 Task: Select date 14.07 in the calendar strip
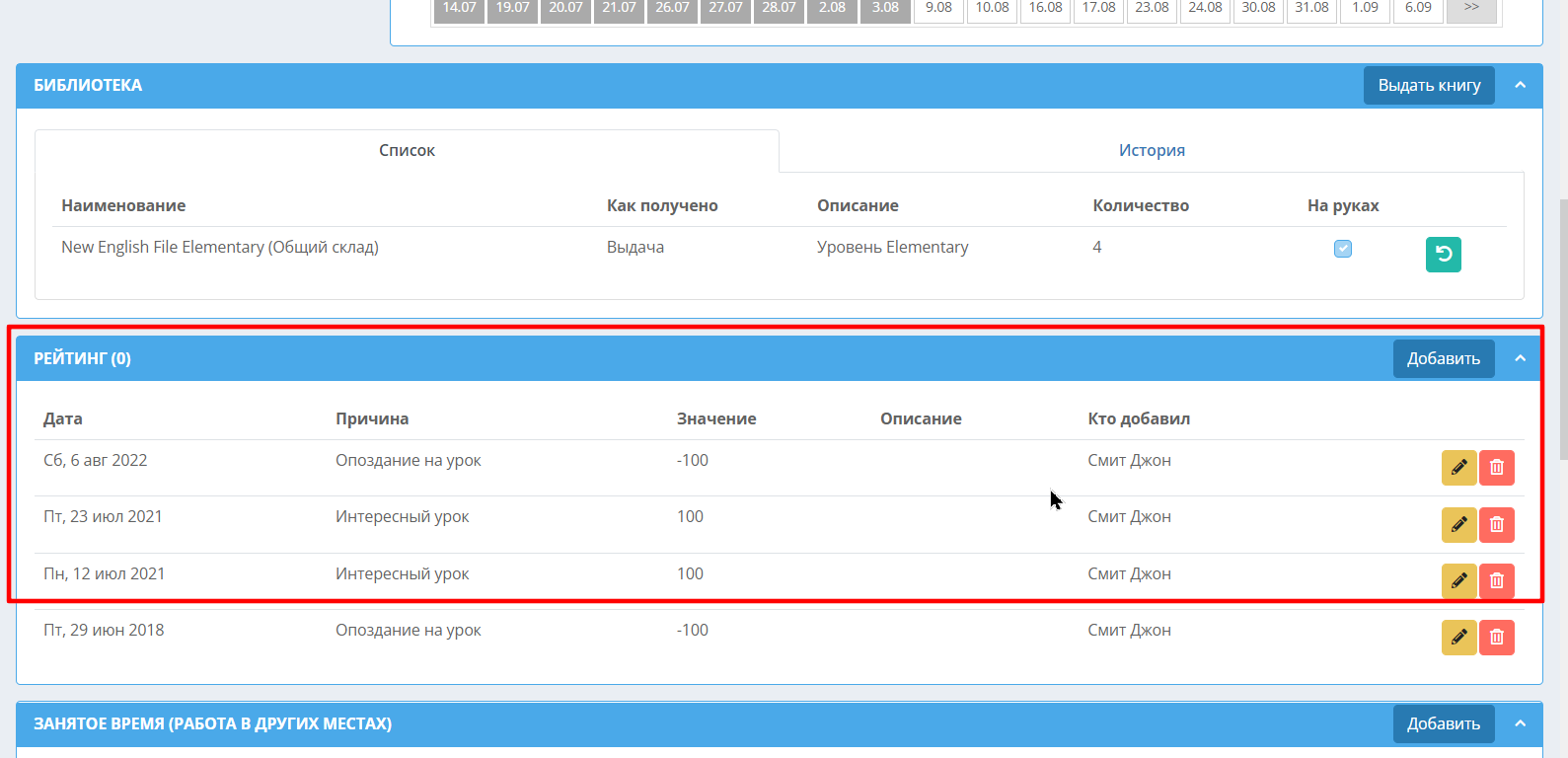460,9
